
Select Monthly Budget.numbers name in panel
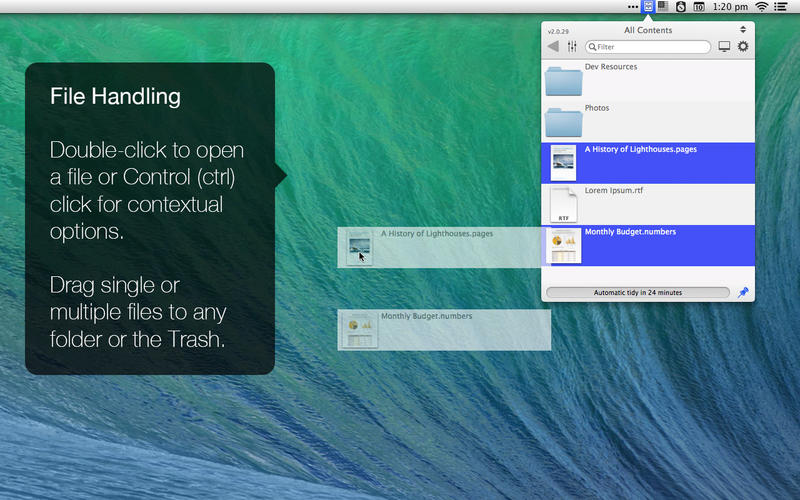coord(630,232)
